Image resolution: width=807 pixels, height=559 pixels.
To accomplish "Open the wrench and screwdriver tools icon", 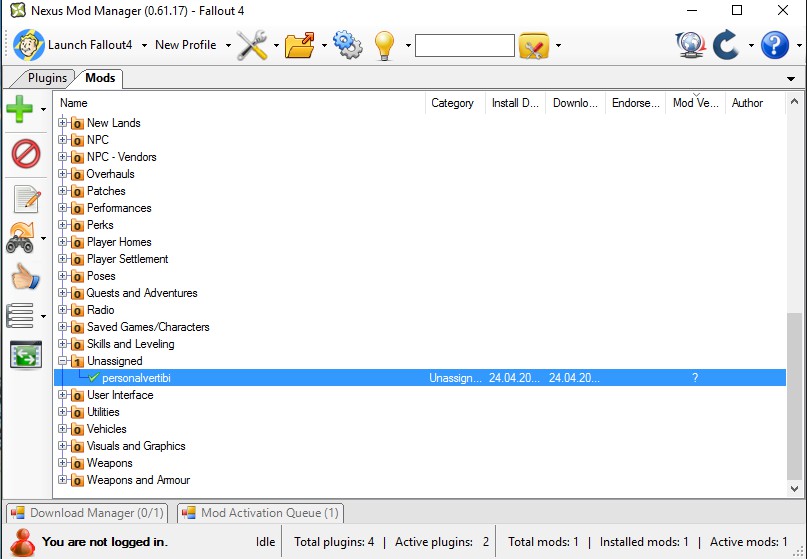I will [x=252, y=45].
